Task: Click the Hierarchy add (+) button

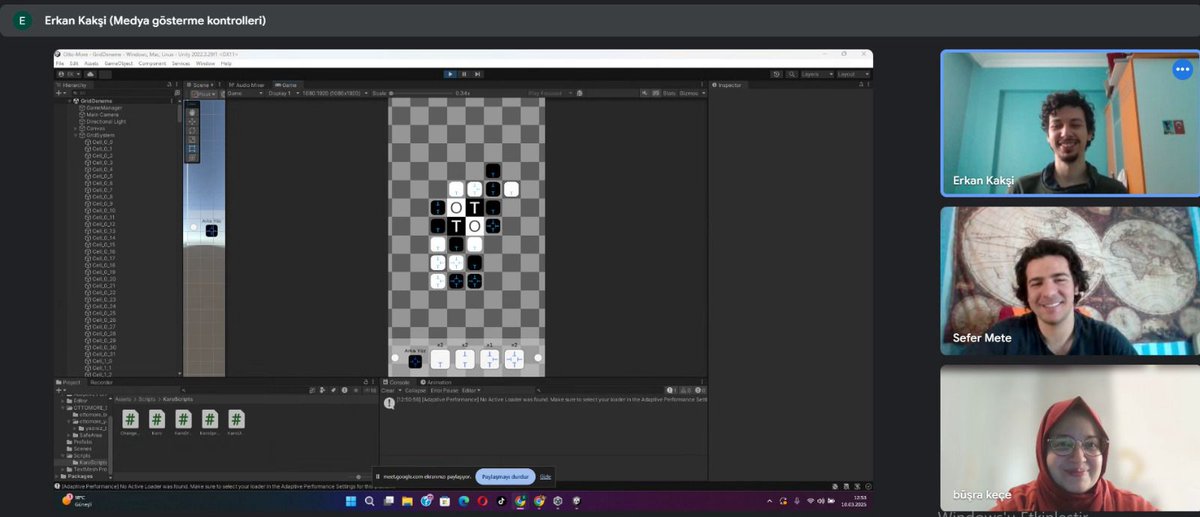Action: [60, 93]
